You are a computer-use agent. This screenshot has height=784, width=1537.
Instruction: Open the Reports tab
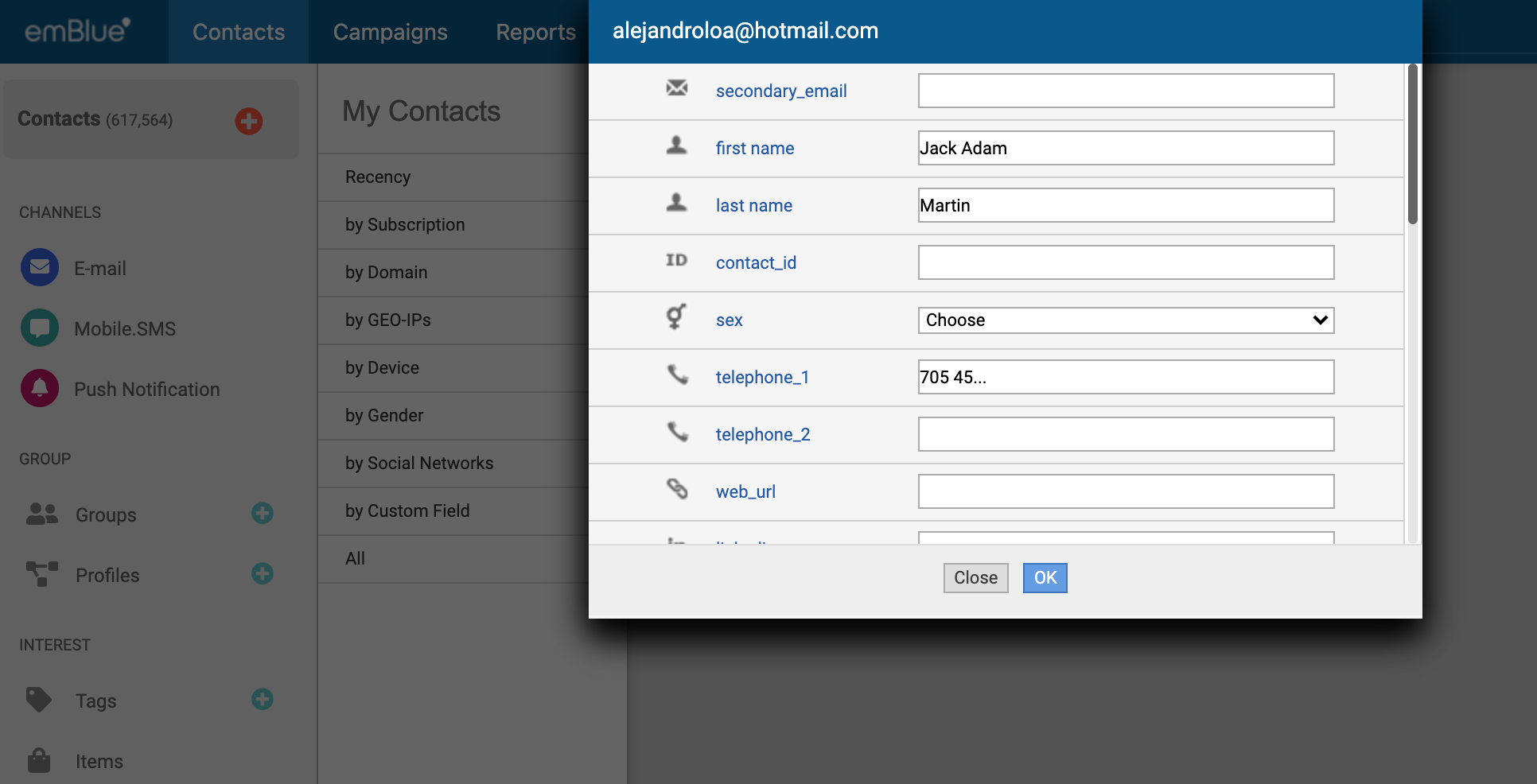(535, 32)
